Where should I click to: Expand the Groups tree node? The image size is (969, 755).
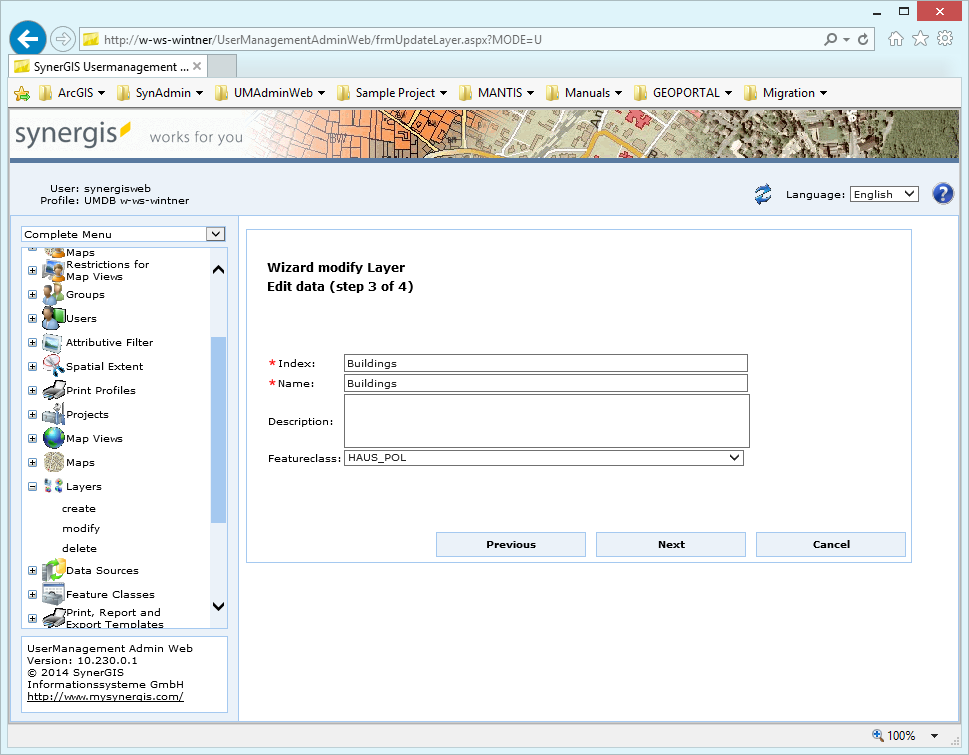pyautogui.click(x=32, y=295)
